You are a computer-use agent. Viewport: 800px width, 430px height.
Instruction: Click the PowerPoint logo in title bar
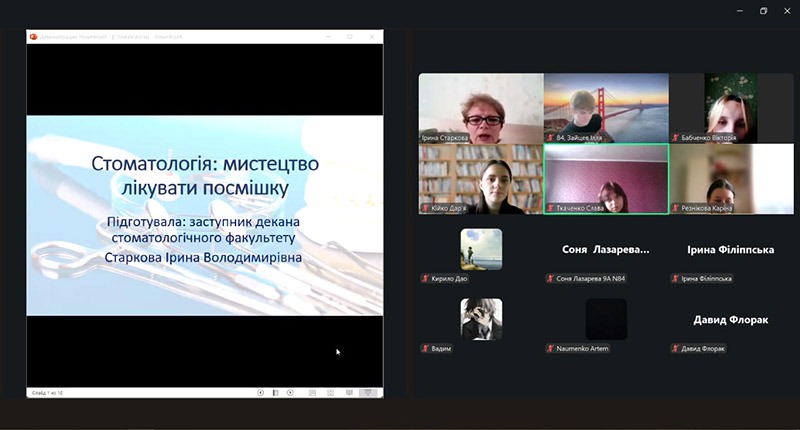point(33,36)
